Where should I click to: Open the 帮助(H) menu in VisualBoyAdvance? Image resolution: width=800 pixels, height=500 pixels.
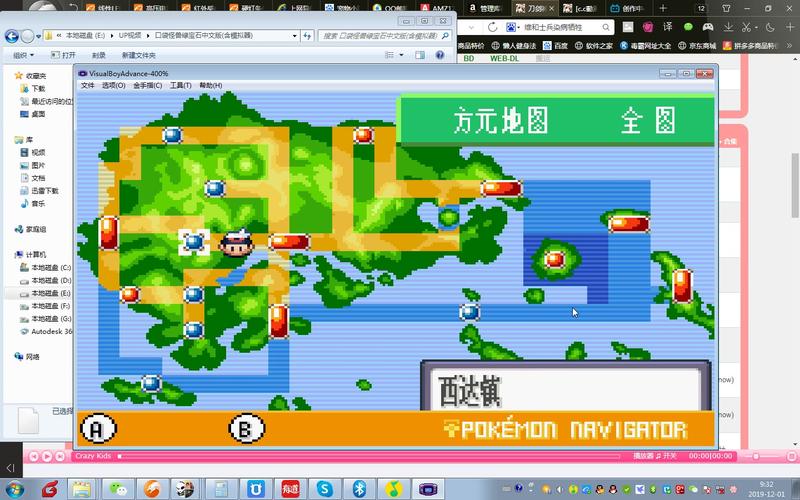[210, 85]
